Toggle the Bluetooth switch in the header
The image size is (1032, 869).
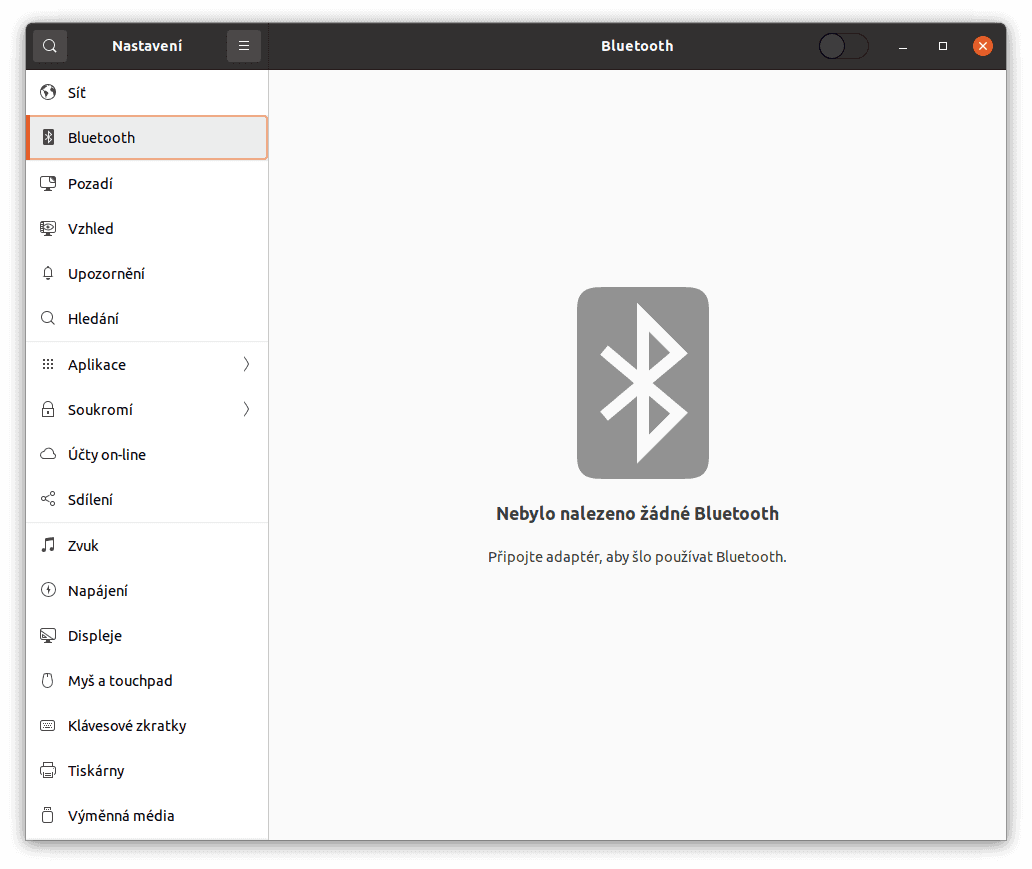[x=843, y=46]
